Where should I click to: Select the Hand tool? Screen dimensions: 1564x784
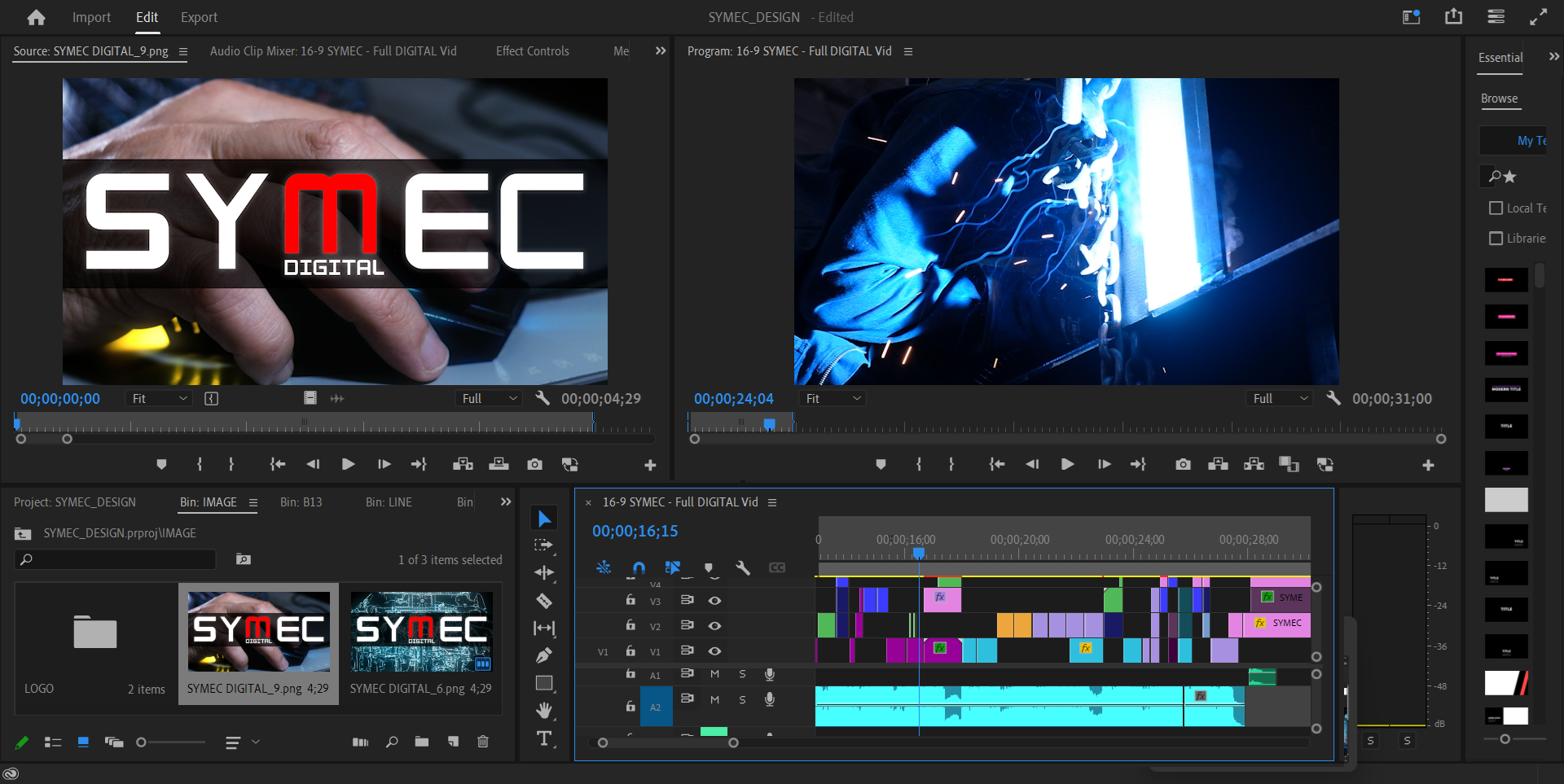click(544, 711)
